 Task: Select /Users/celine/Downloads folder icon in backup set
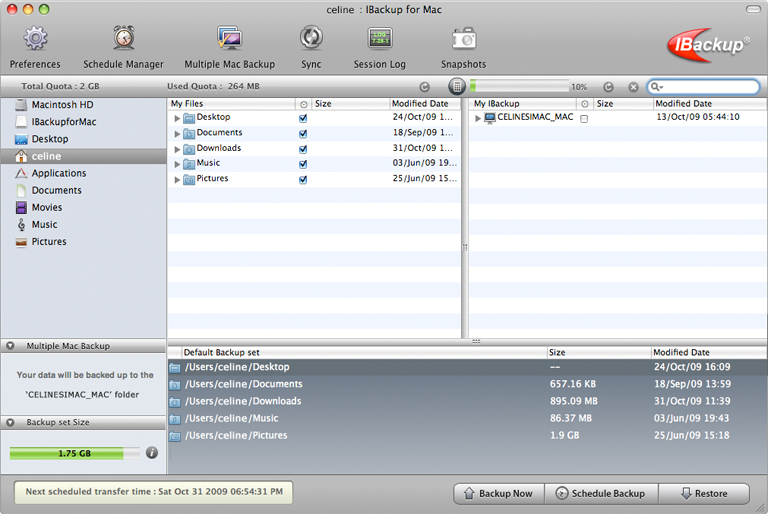point(175,402)
